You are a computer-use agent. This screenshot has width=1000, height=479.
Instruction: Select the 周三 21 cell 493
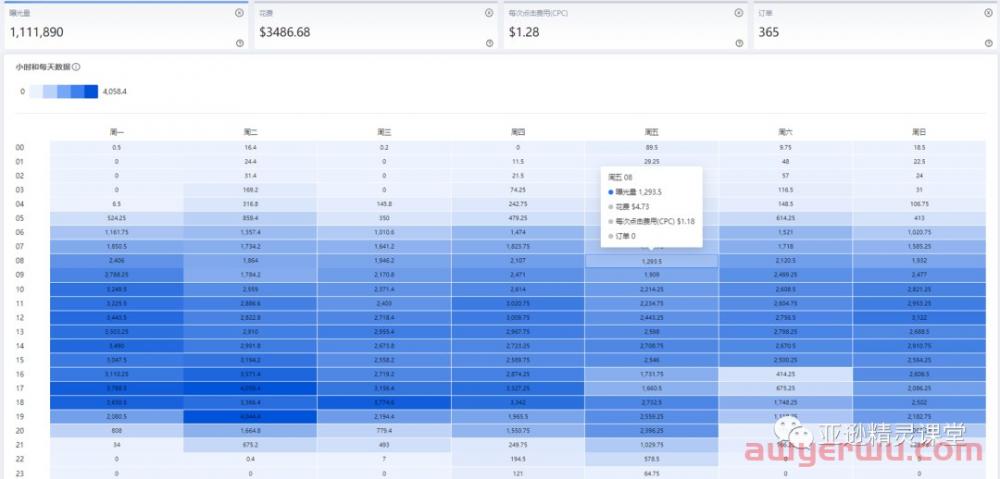(x=383, y=445)
